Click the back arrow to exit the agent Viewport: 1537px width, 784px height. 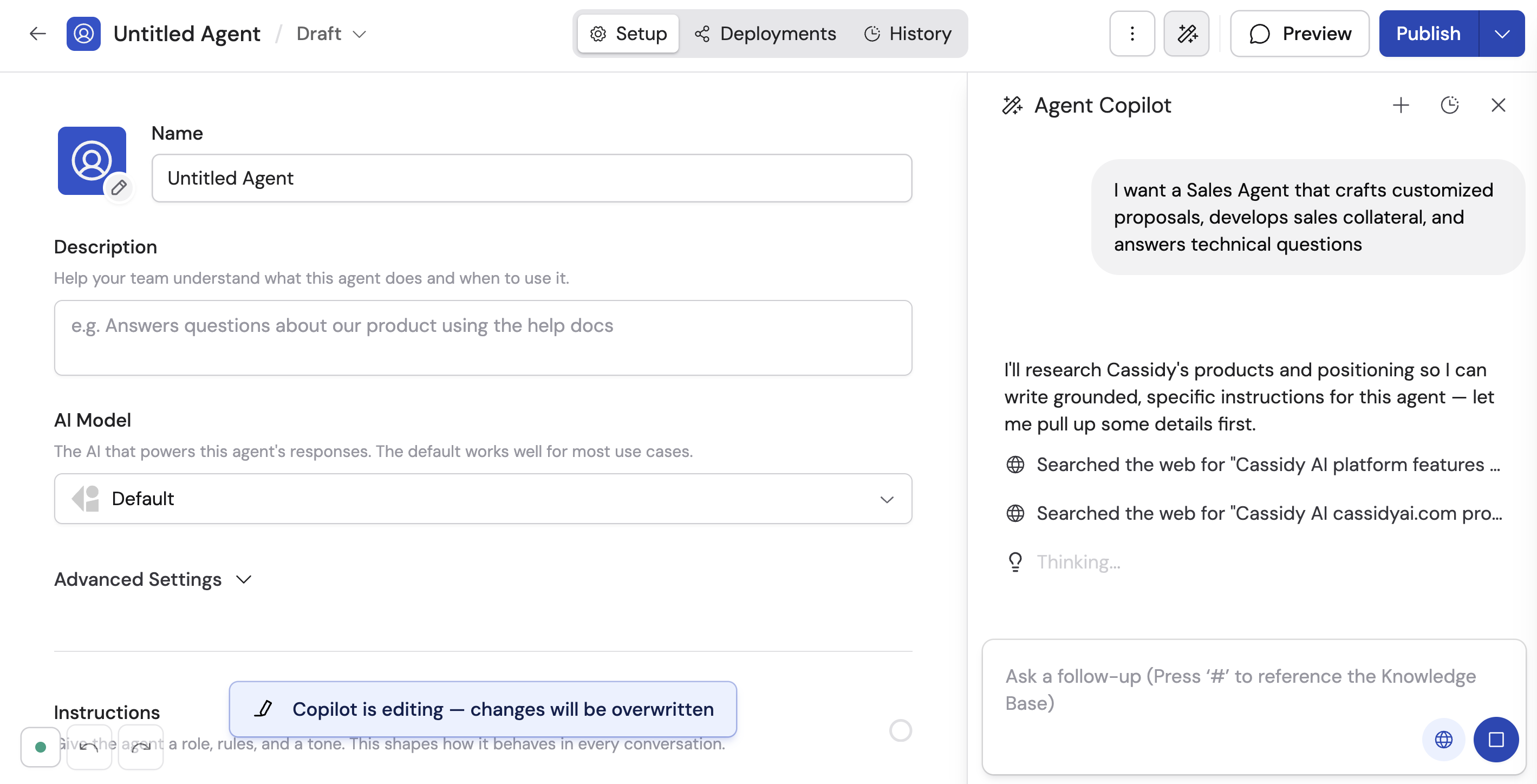(x=37, y=34)
